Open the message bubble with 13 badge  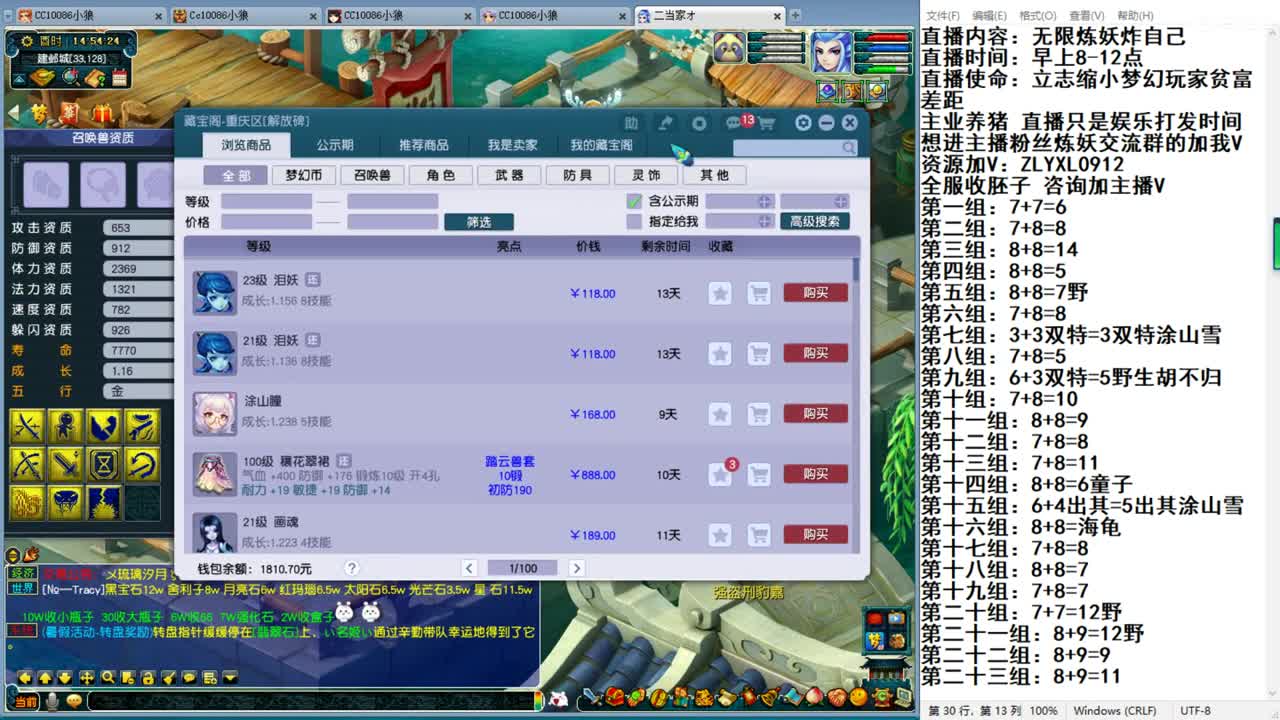click(737, 123)
